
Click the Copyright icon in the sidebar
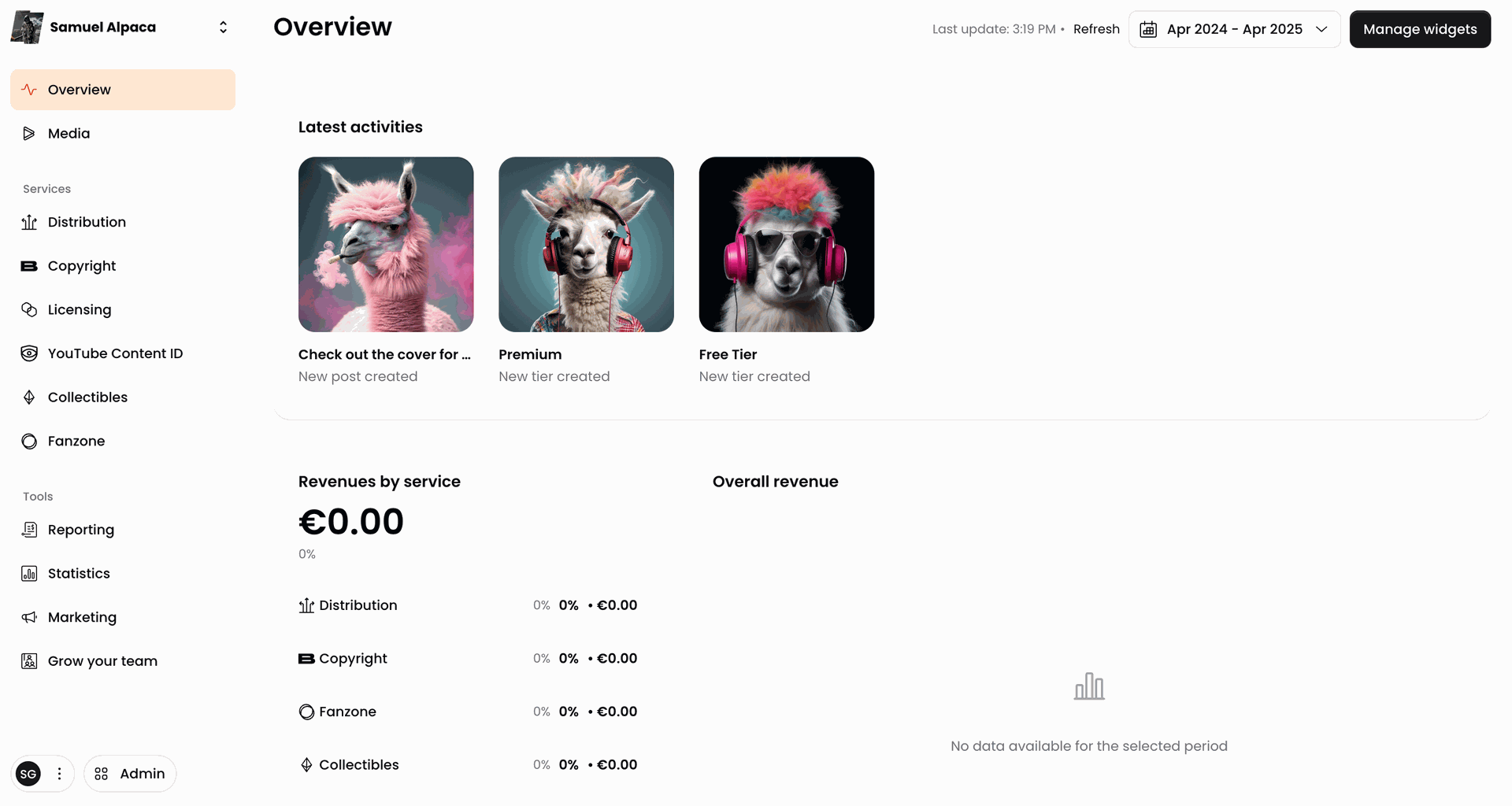point(29,266)
